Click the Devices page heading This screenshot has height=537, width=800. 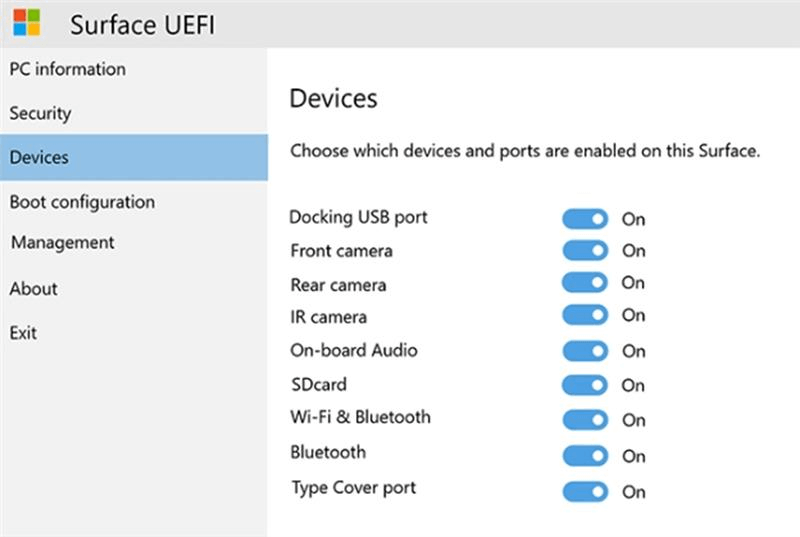(333, 98)
